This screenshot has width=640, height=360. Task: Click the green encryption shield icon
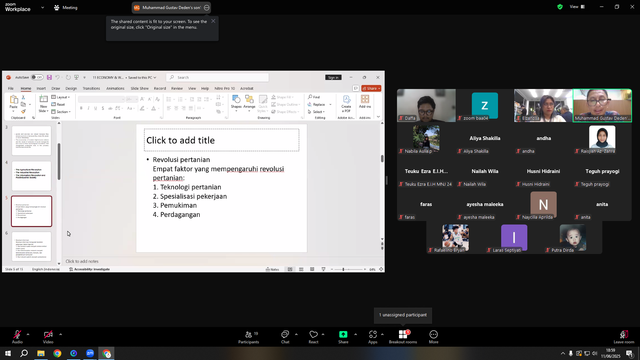point(560,7)
